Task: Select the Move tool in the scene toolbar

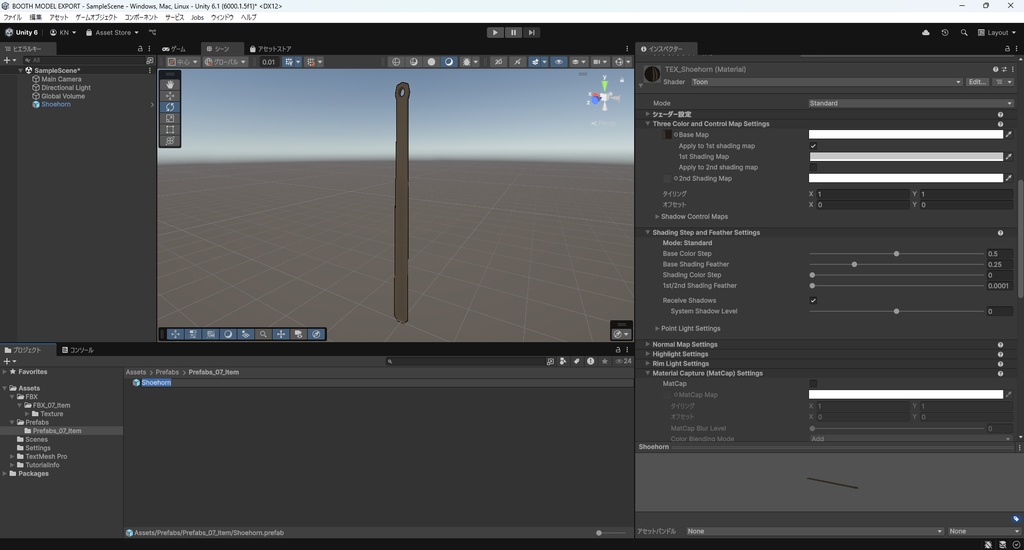Action: 170,95
